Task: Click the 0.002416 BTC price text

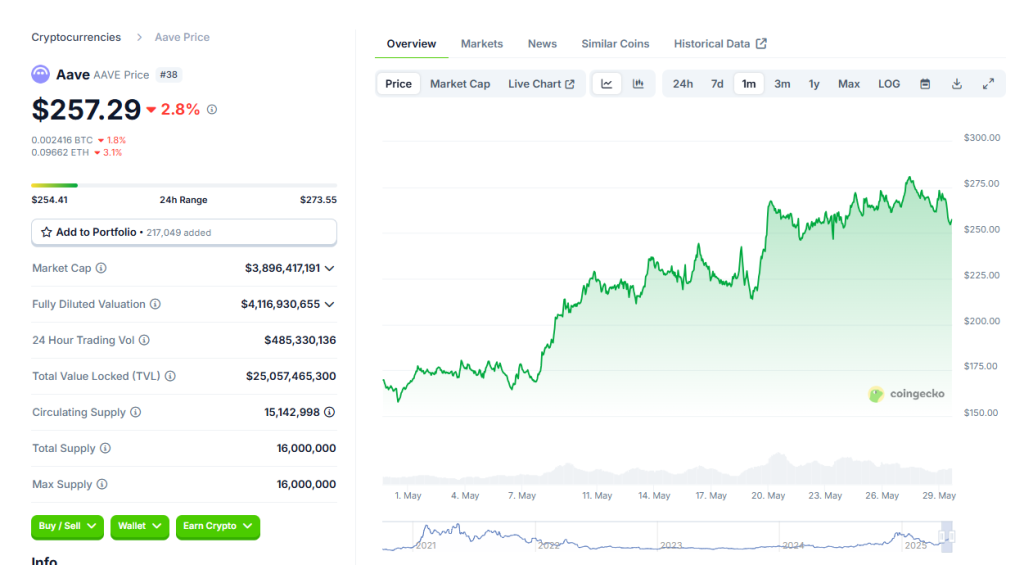Action: [x=62, y=140]
